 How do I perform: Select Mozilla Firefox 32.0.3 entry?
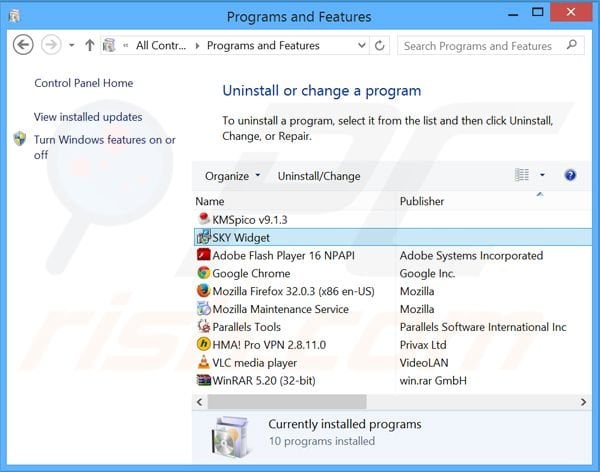293,291
